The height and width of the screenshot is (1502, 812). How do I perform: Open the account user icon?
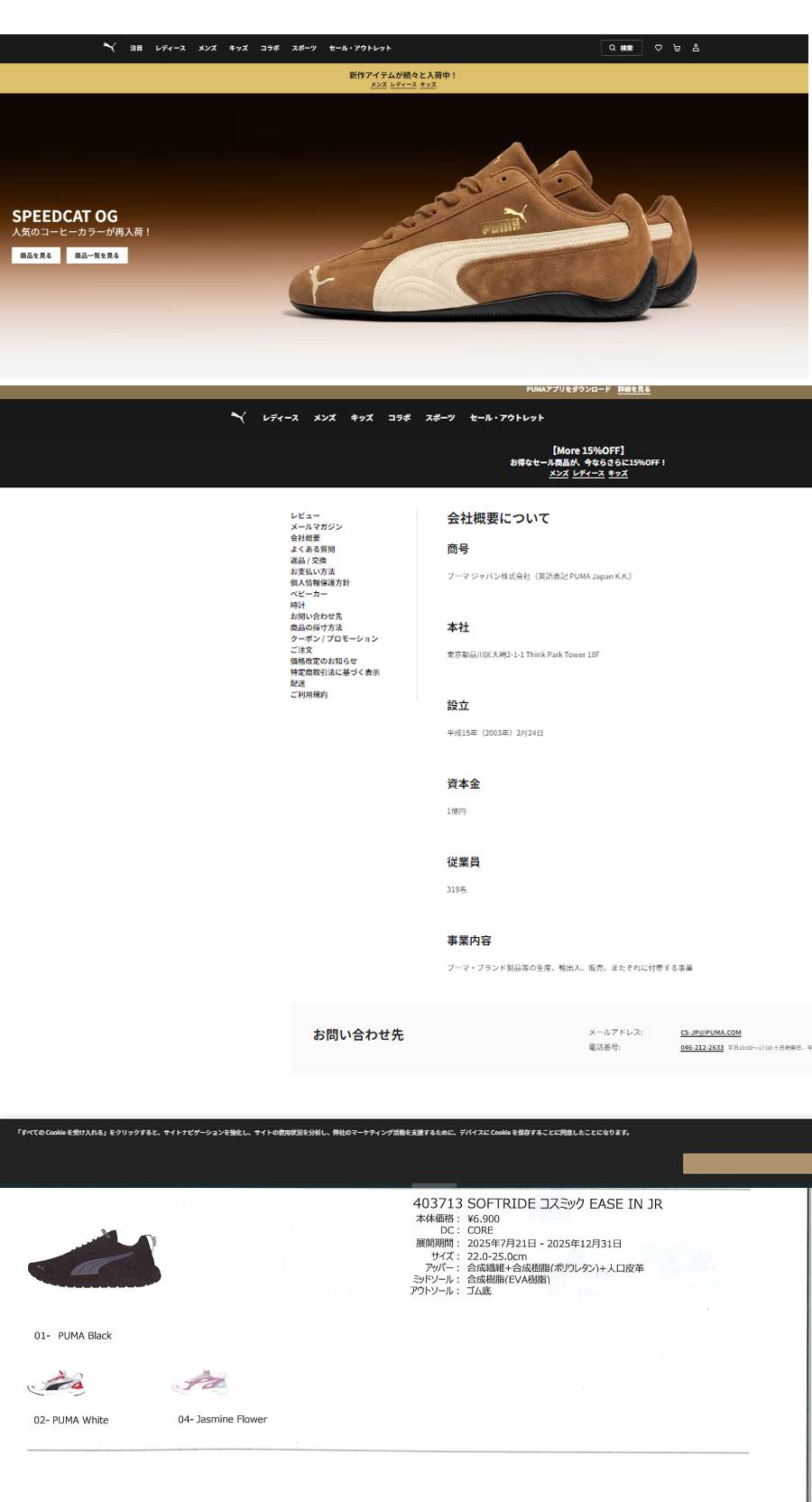(x=696, y=48)
